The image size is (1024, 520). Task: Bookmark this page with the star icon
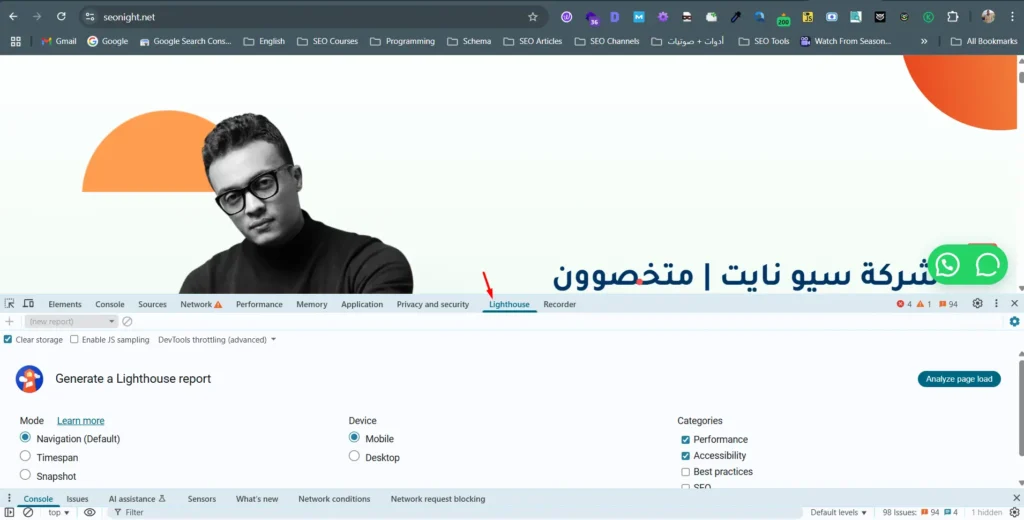[x=533, y=17]
